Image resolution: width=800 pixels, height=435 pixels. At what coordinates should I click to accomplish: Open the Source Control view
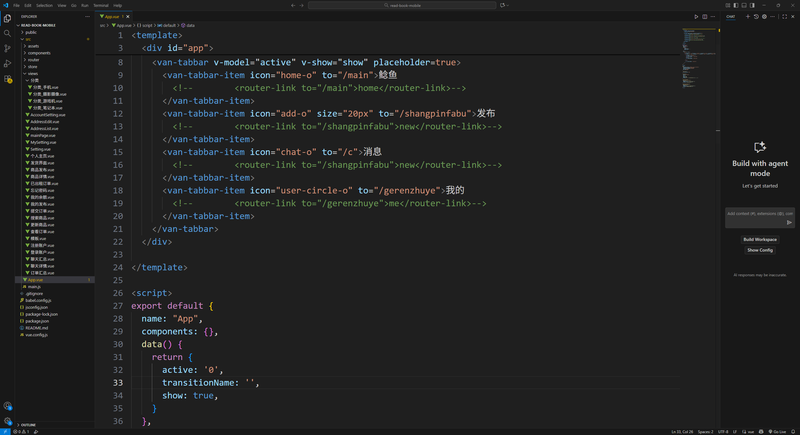click(7, 48)
